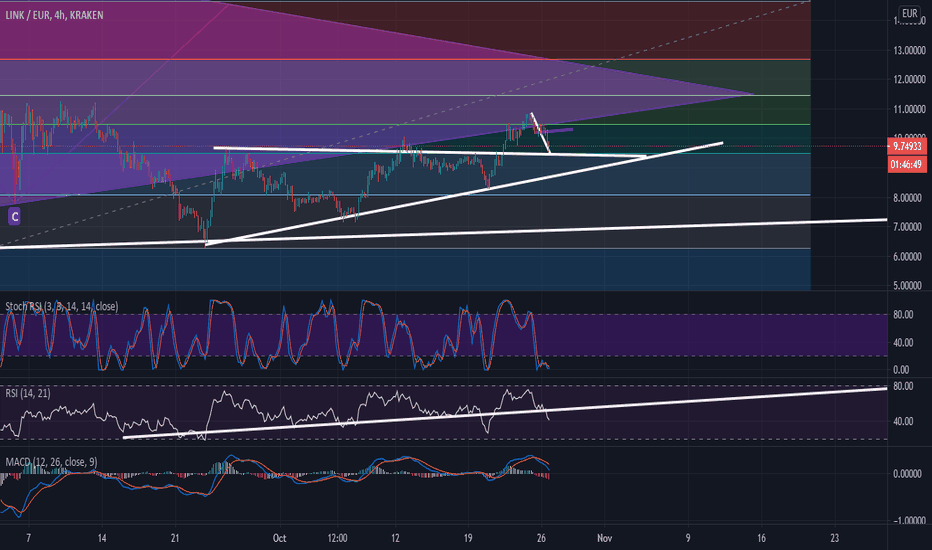Click the bar countdown 01:46:49 label
This screenshot has width=932, height=550.
[x=907, y=164]
